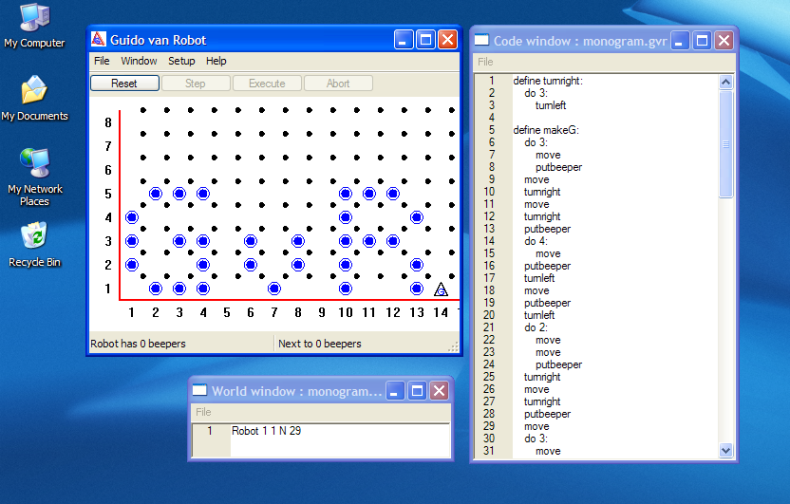Click the 'Robot 1 1 N 29' text line

pos(266,431)
